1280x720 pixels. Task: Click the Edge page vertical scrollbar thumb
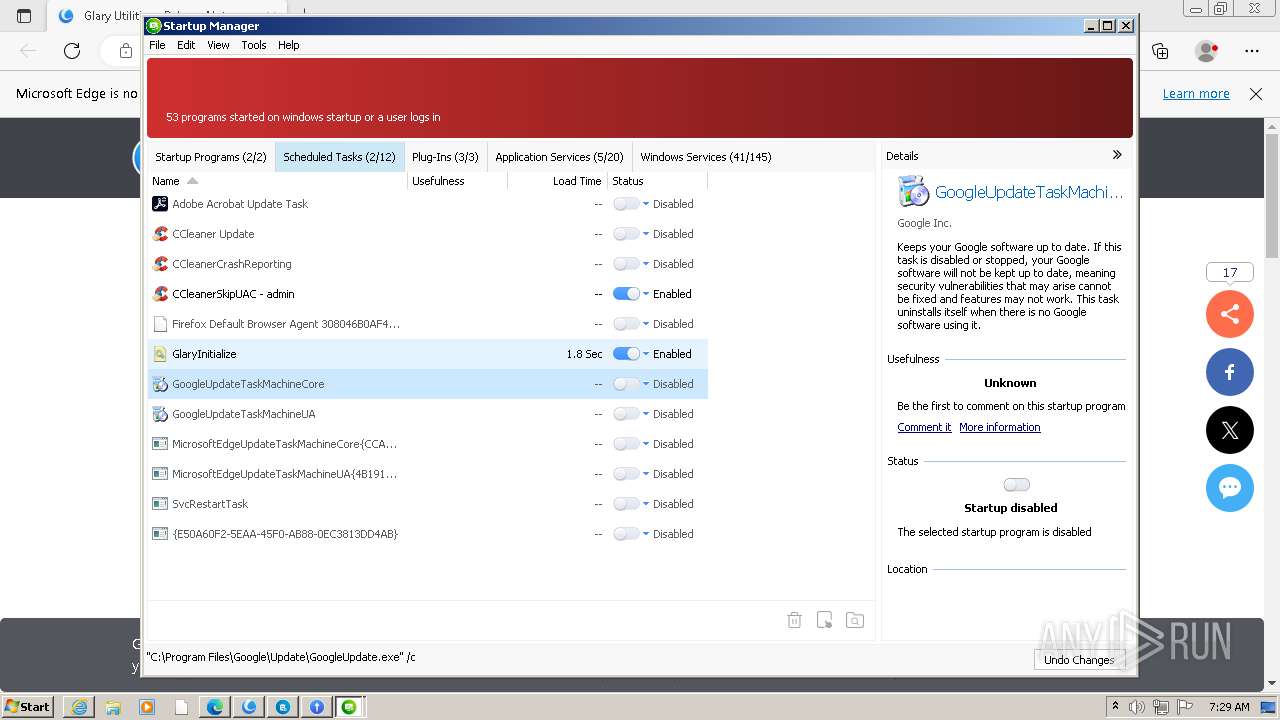coord(1272,195)
